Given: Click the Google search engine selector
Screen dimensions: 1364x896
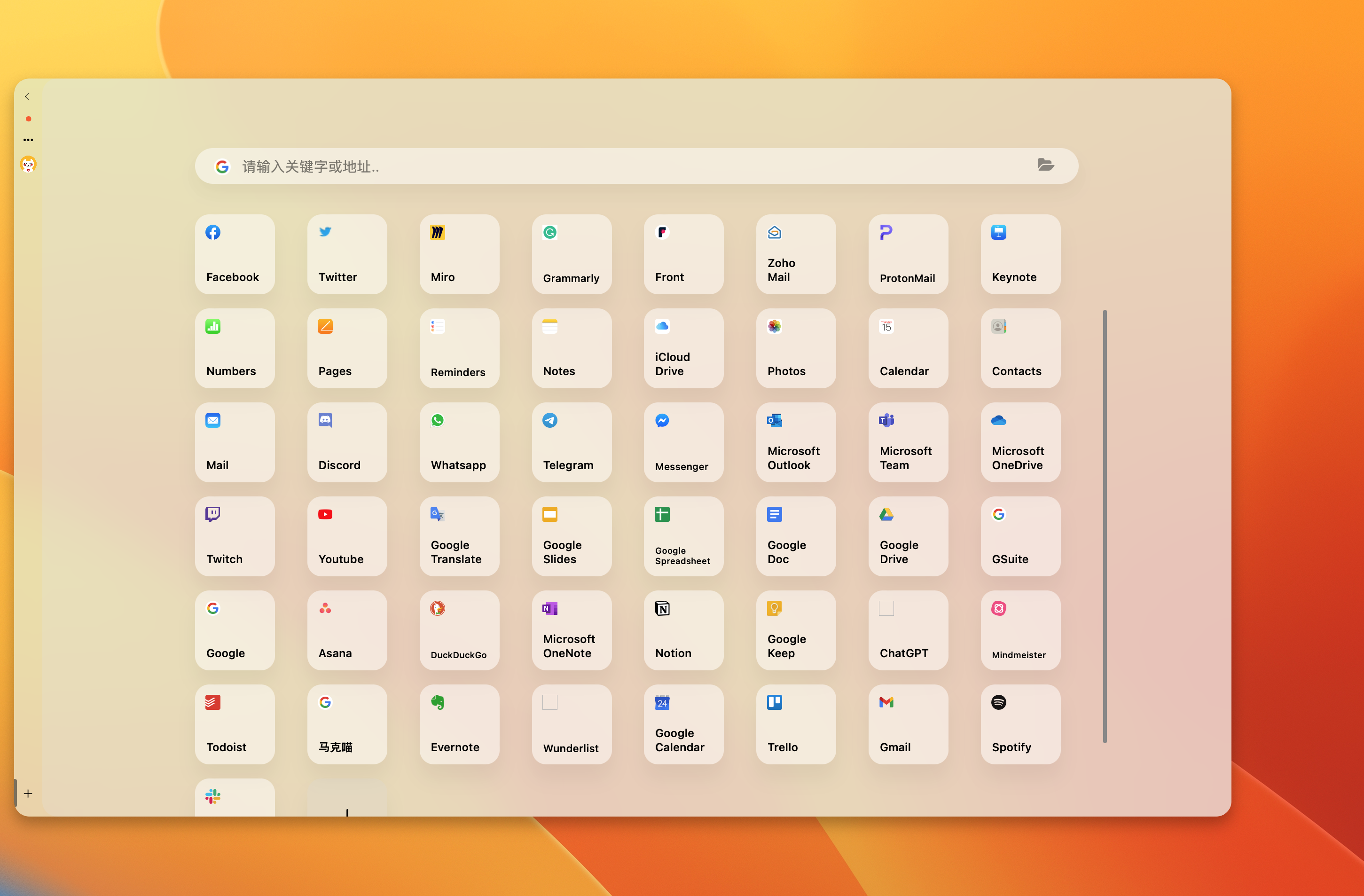Looking at the screenshot, I should [222, 166].
